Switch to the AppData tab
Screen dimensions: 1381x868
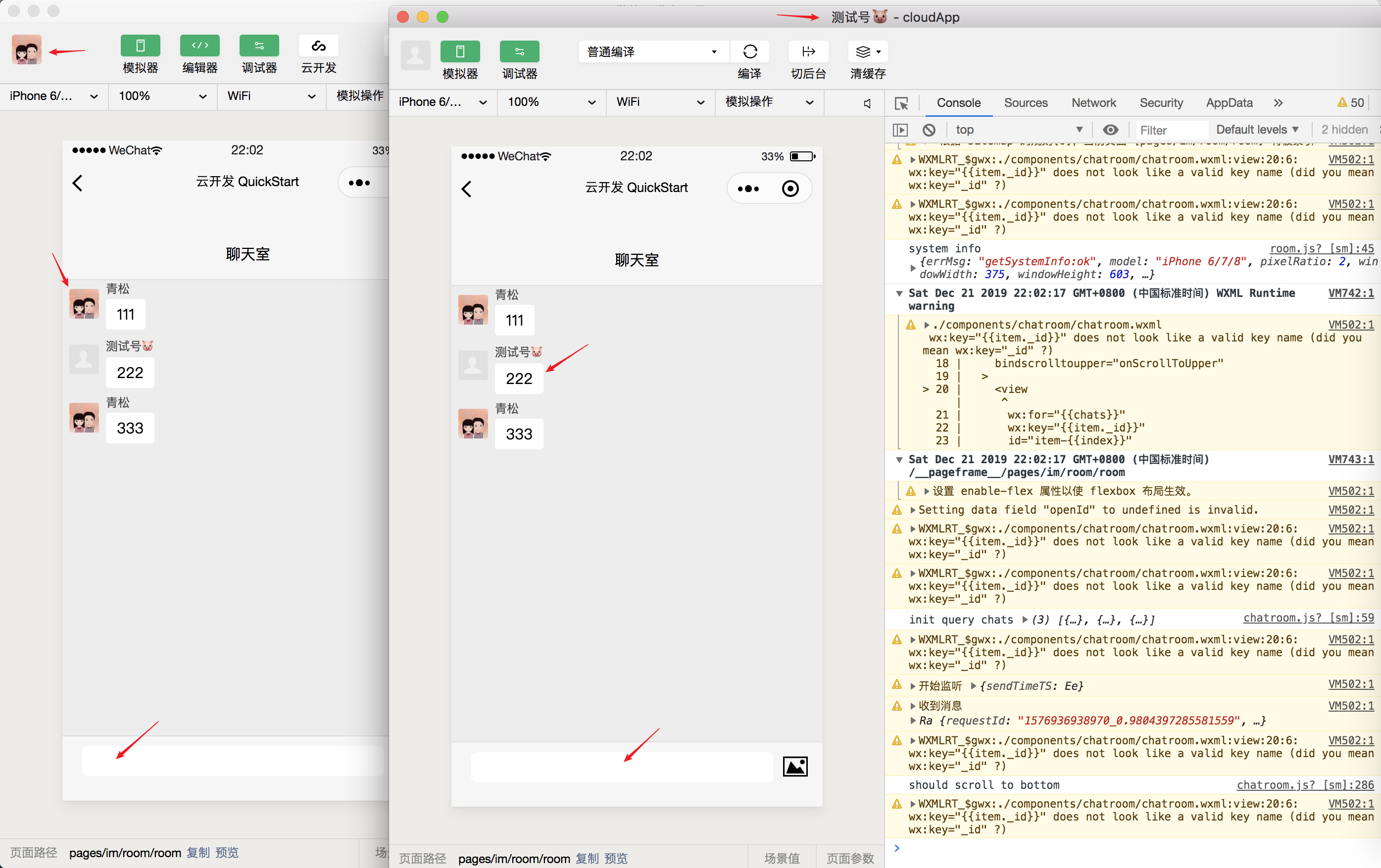point(1229,102)
